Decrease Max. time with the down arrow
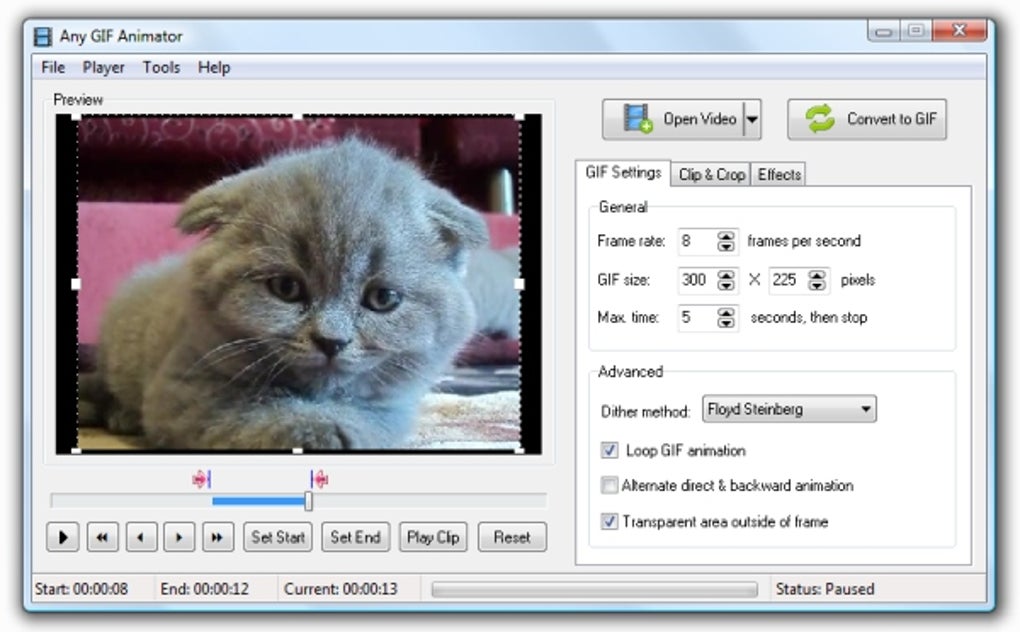This screenshot has width=1020, height=632. (726, 324)
